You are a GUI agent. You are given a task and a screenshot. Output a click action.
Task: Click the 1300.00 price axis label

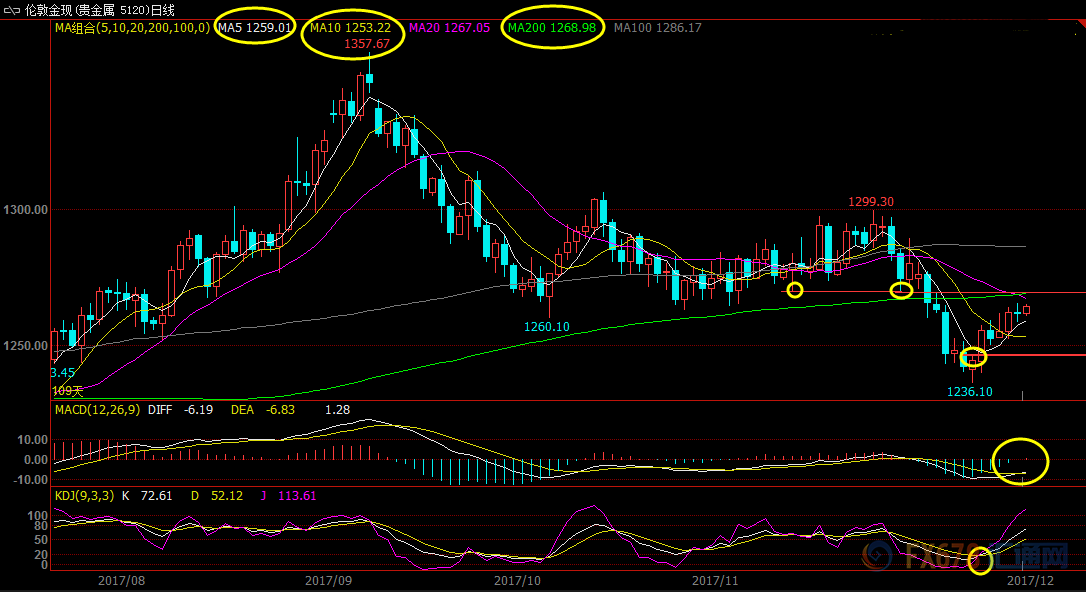point(26,210)
